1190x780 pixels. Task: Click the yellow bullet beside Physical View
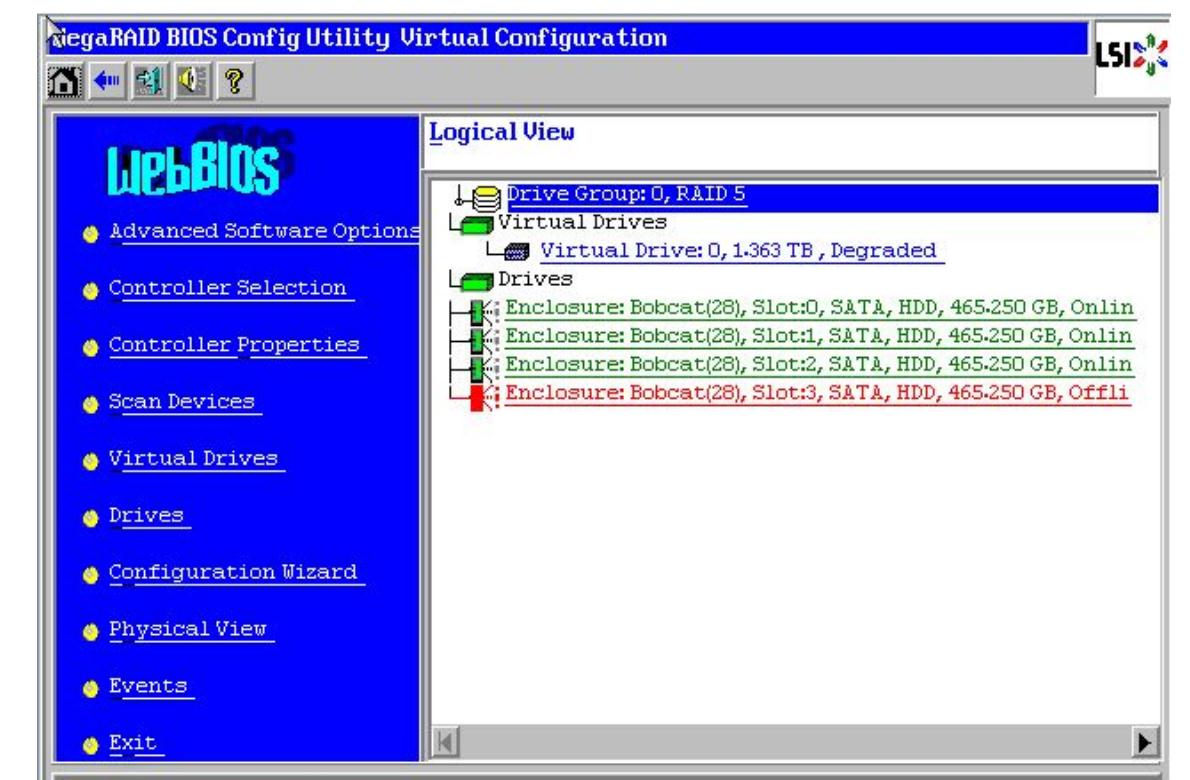(90, 631)
